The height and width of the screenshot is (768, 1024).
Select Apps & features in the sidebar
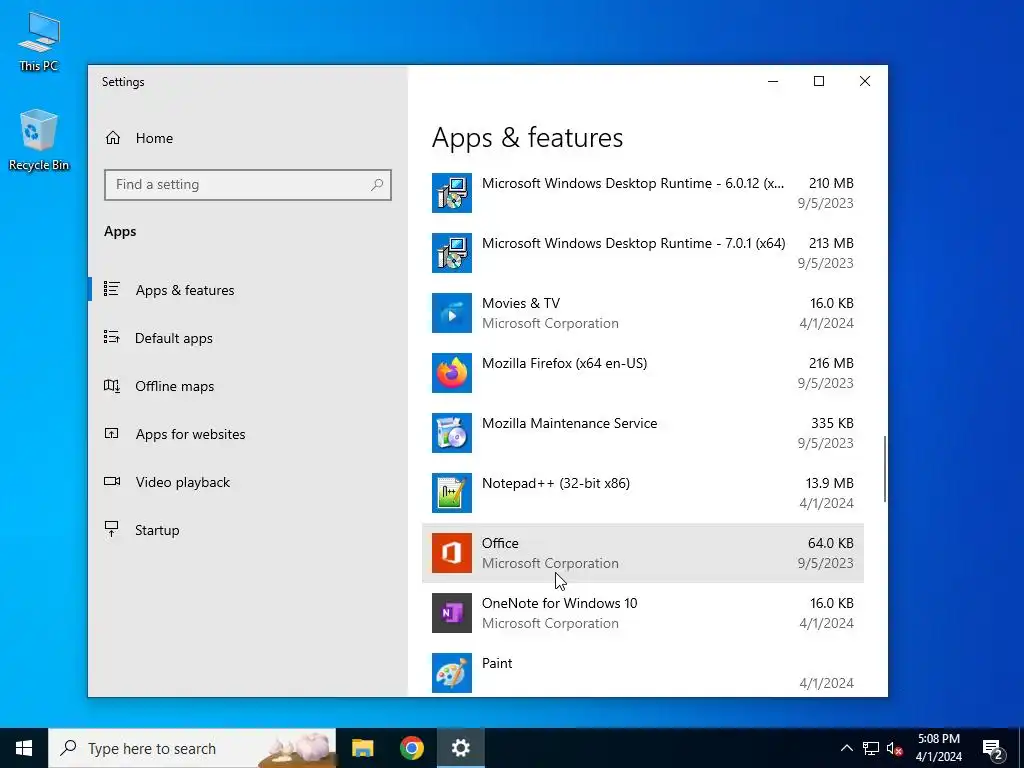185,290
